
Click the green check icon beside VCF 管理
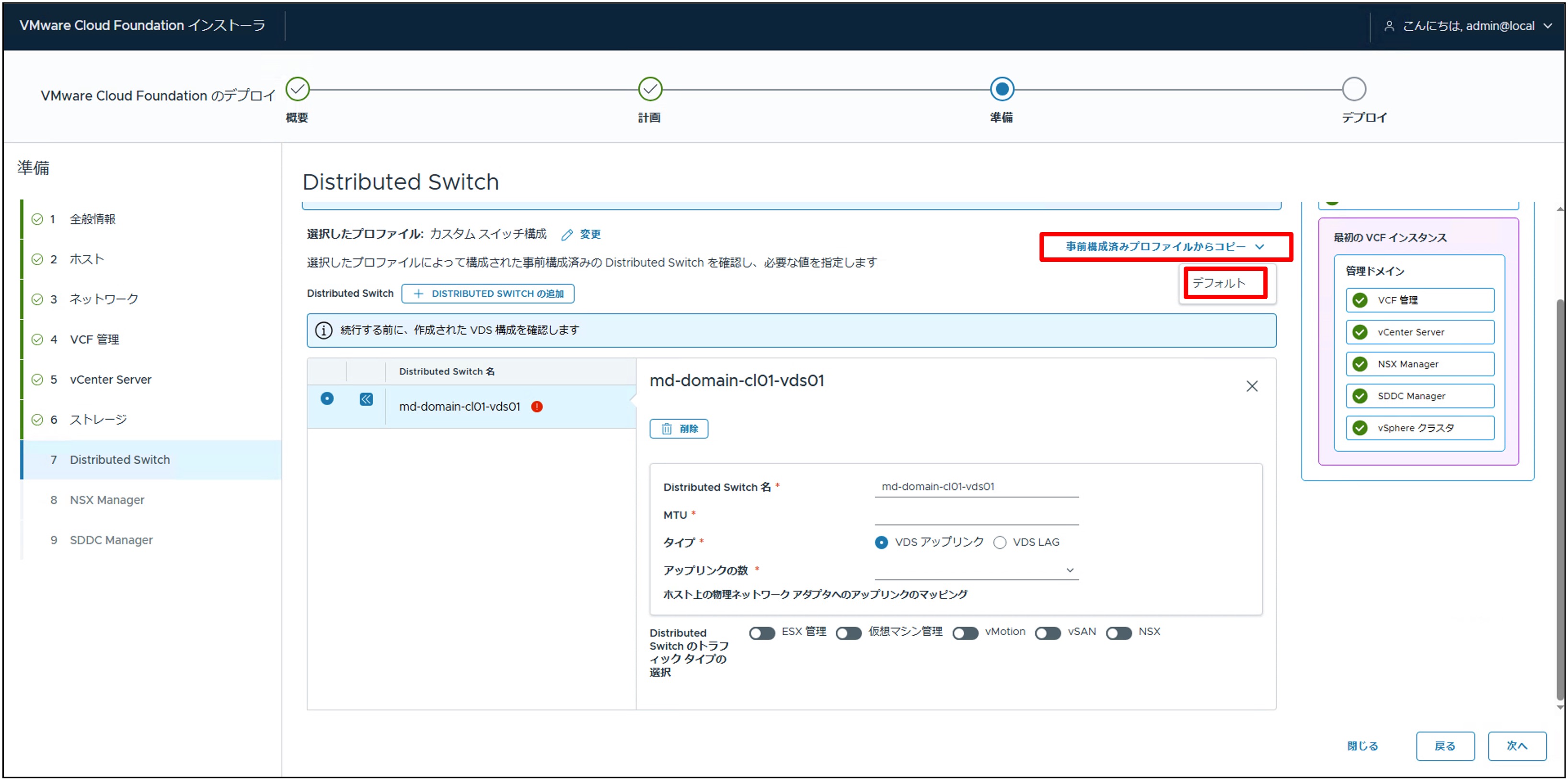click(x=38, y=340)
